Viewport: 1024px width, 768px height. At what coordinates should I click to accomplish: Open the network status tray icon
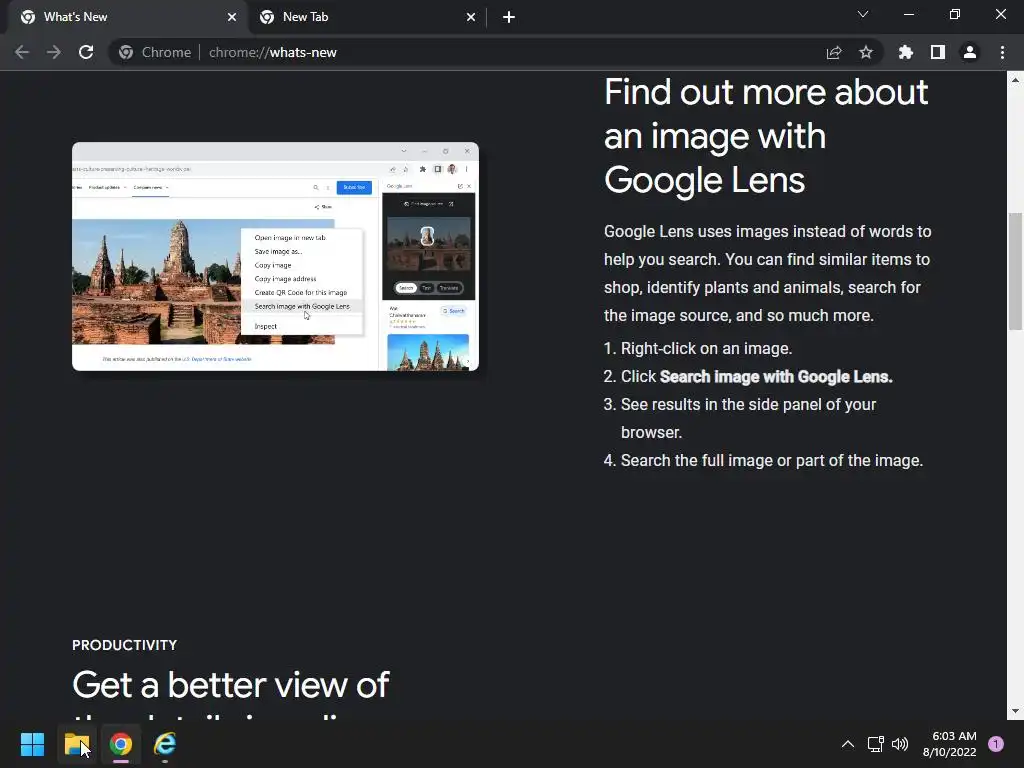point(875,744)
